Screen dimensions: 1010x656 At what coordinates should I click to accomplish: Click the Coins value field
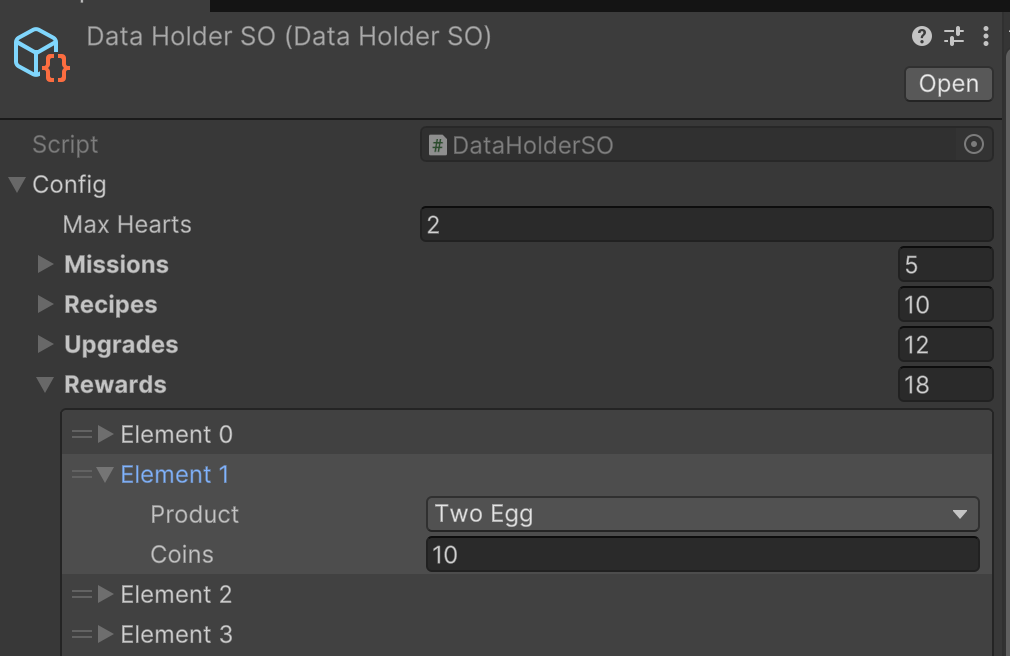click(x=703, y=554)
